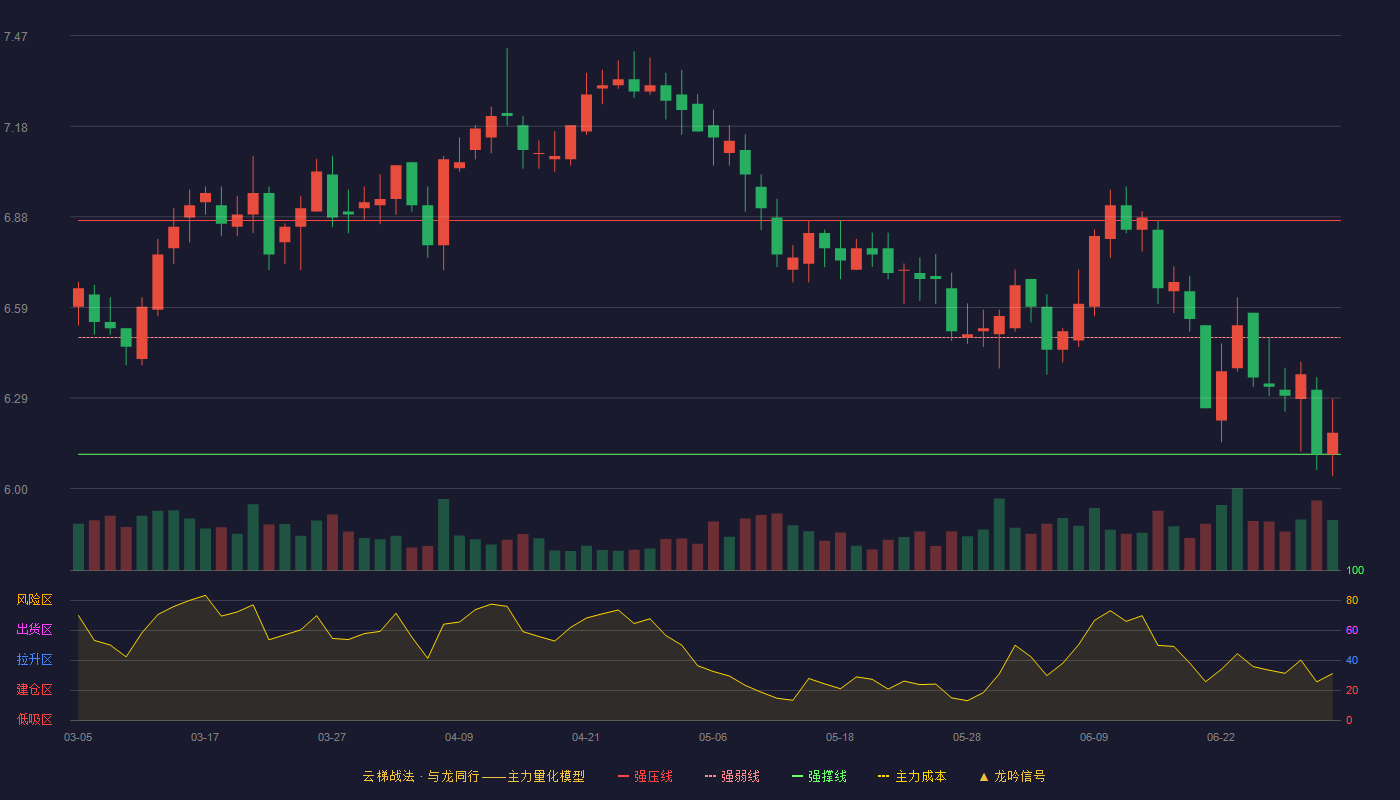Click the 6.00 price axis label
Viewport: 1400px width, 800px height.
coord(16,490)
